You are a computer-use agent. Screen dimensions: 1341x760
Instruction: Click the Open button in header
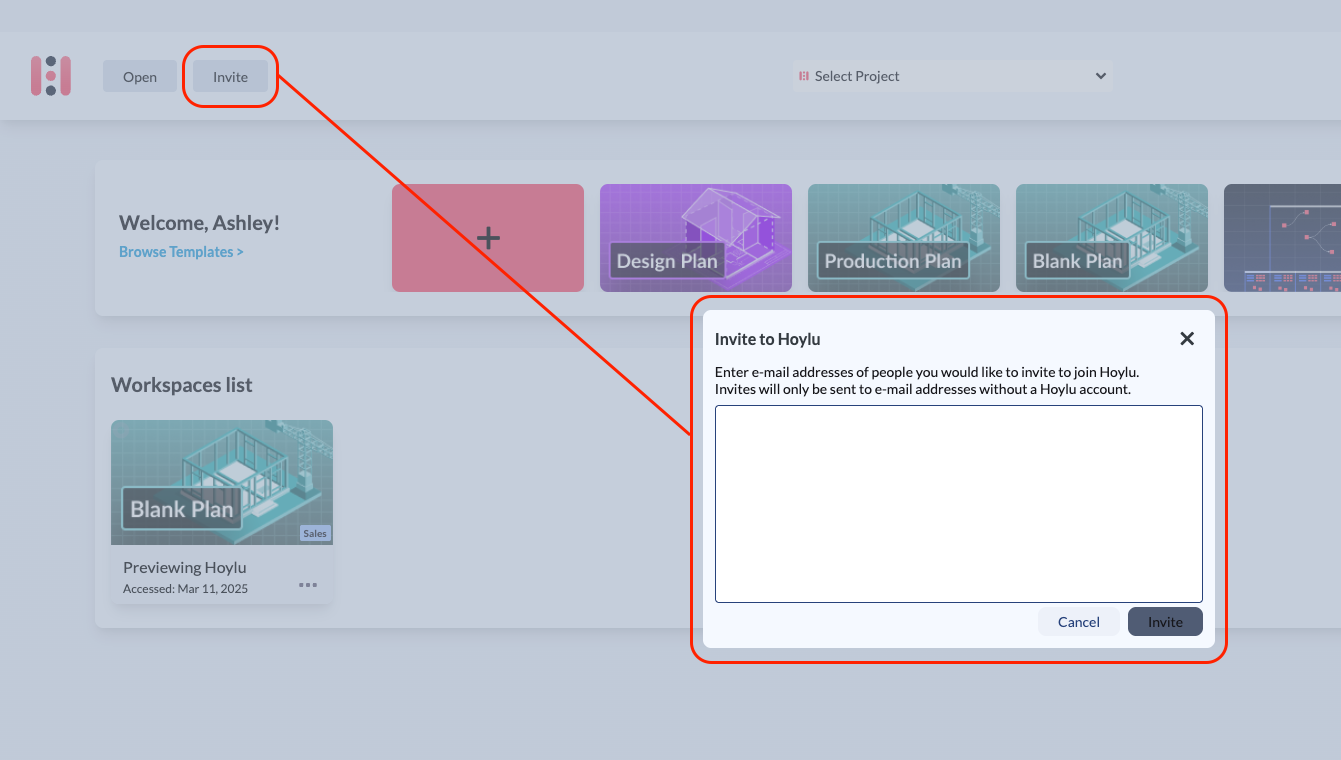[140, 76]
